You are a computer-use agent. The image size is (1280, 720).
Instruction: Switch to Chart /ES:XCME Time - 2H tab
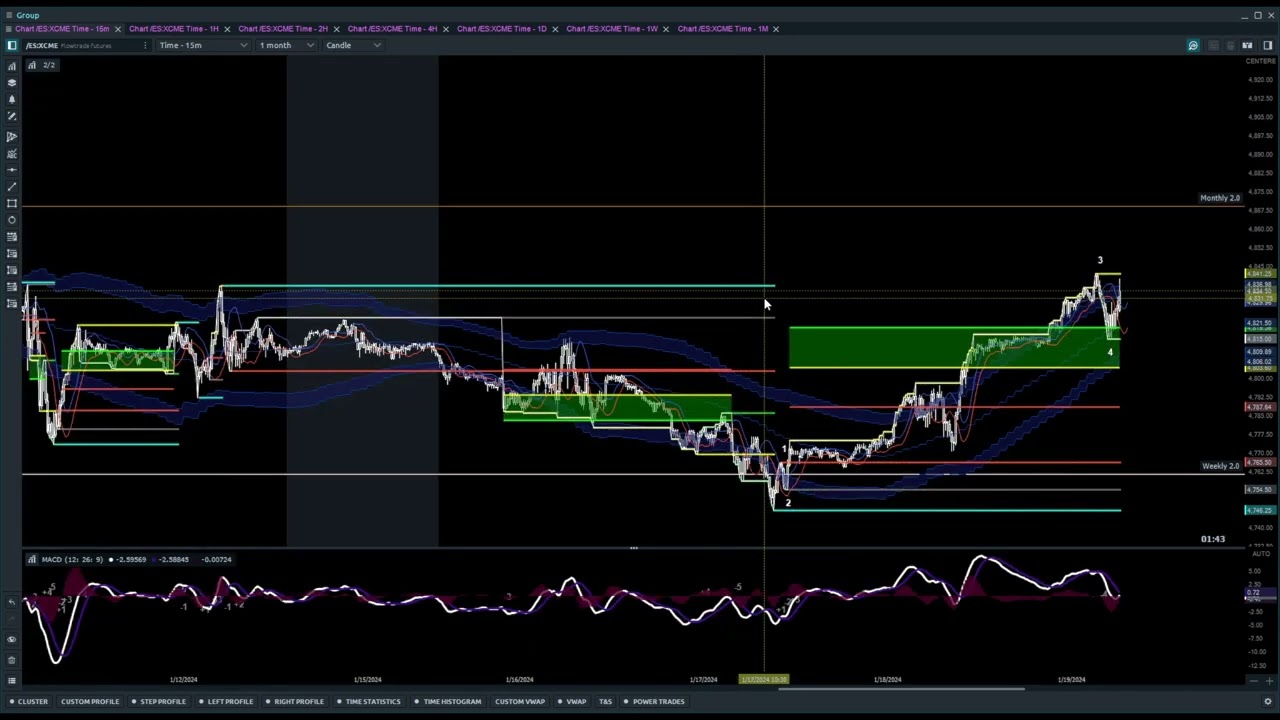coord(283,29)
